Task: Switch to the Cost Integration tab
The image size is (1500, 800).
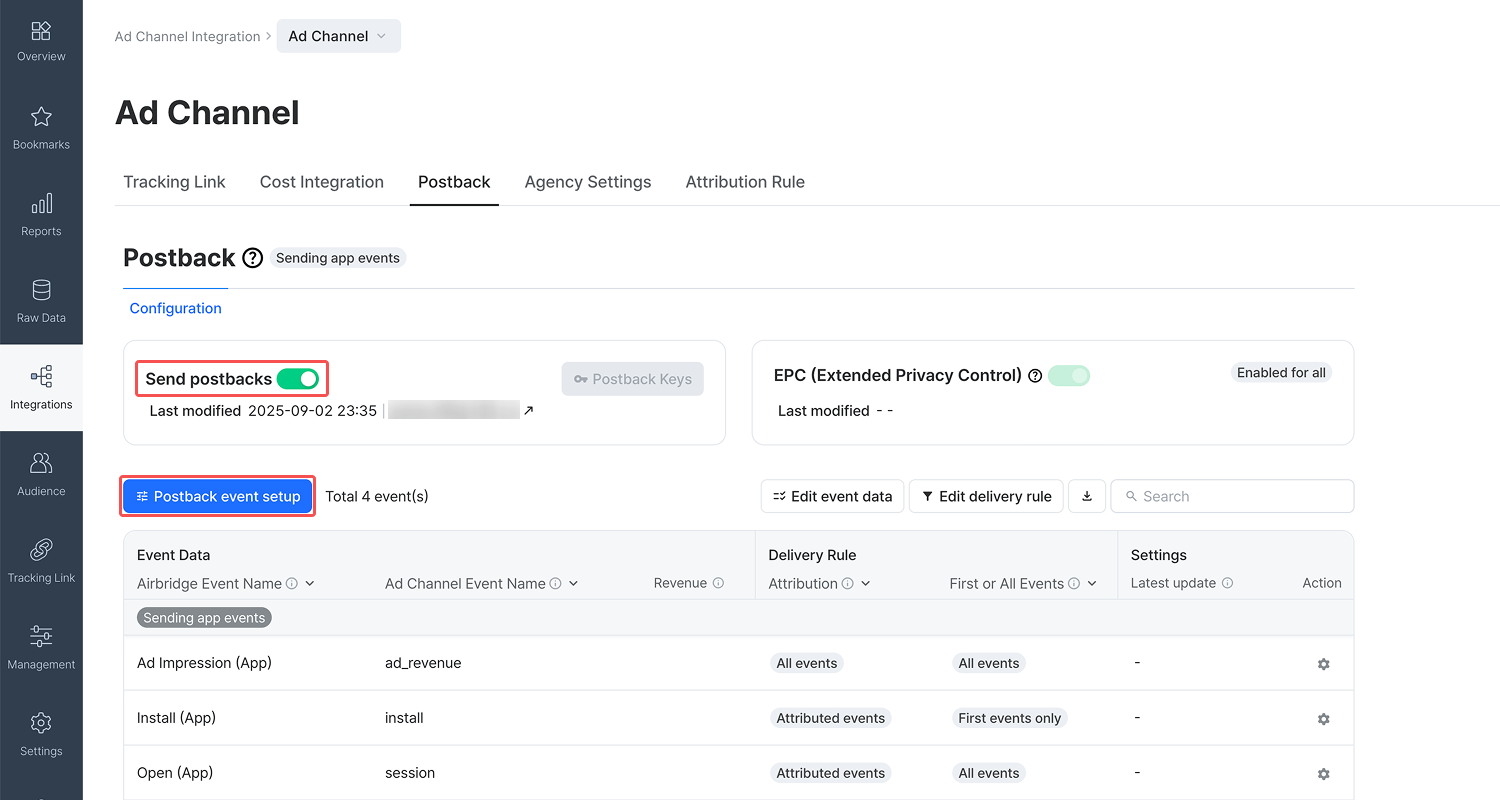Action: (x=322, y=182)
